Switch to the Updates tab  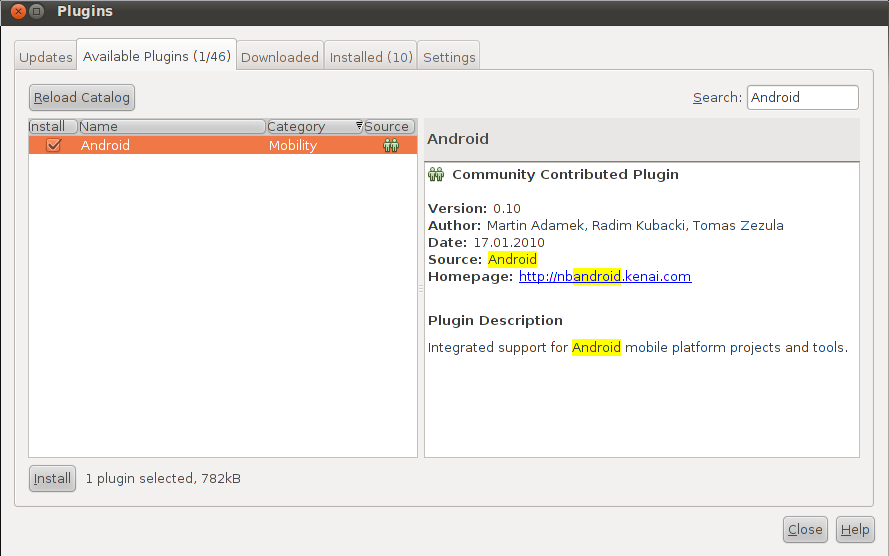45,57
